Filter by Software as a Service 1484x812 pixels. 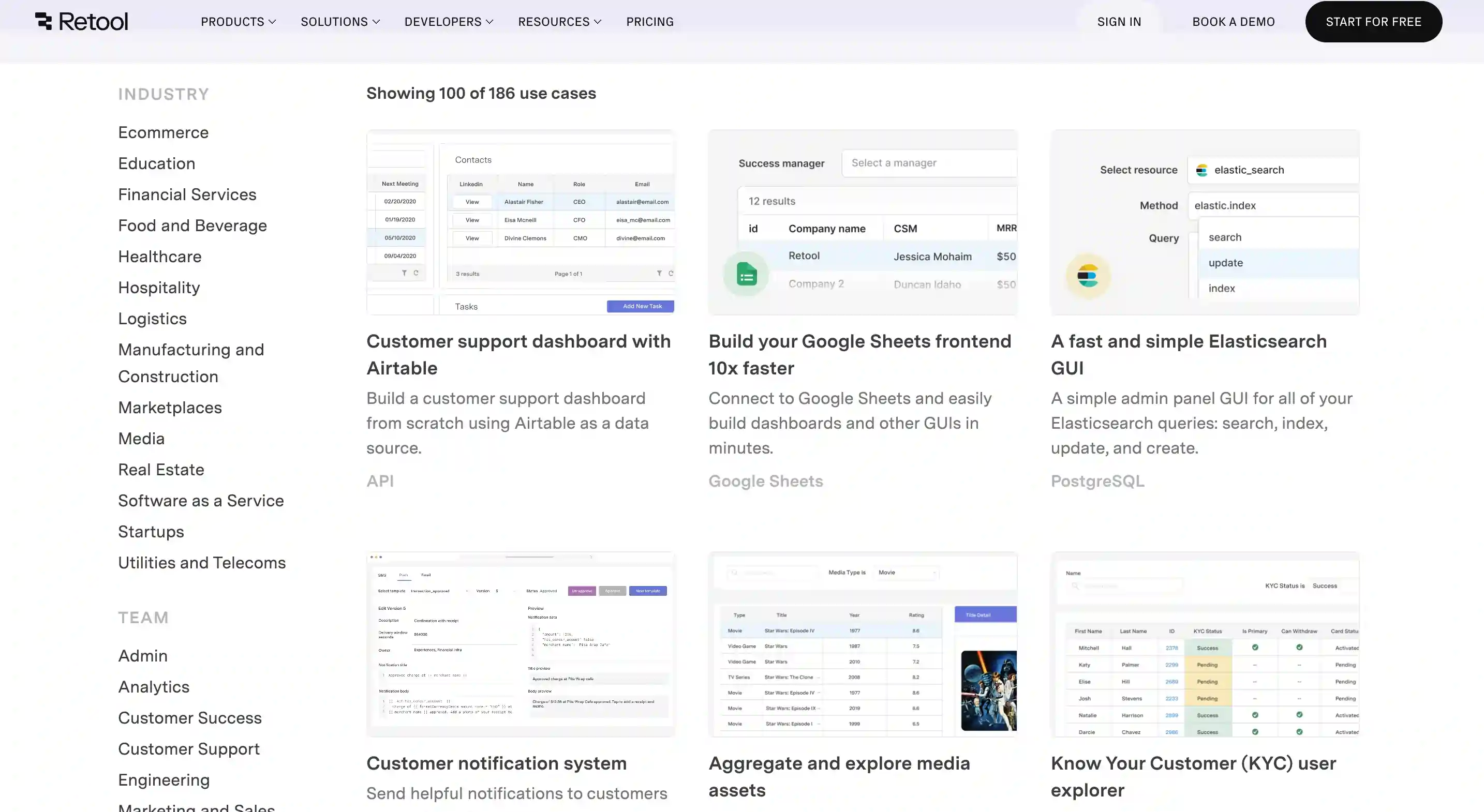tap(201, 501)
